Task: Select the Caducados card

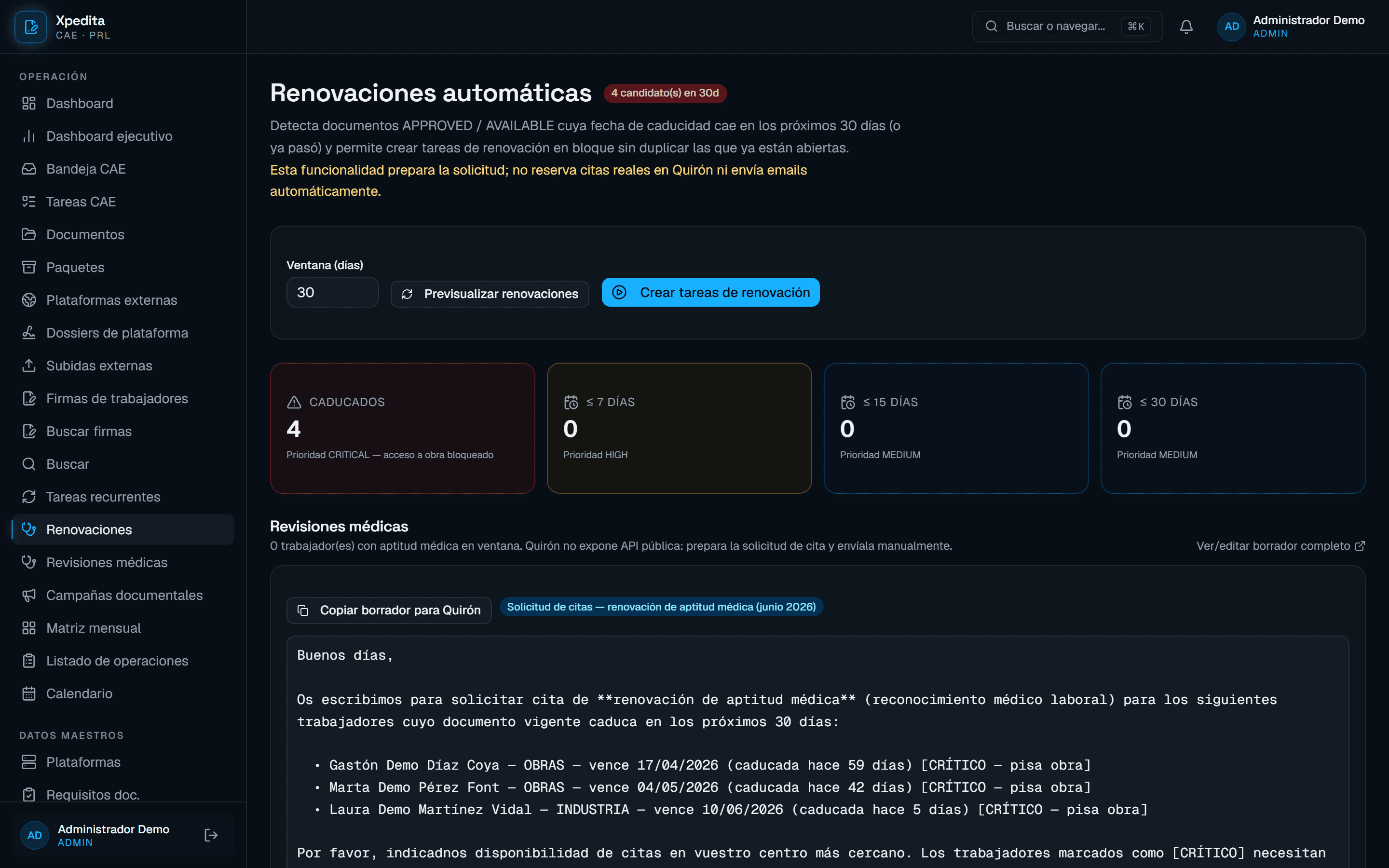Action: pos(402,428)
